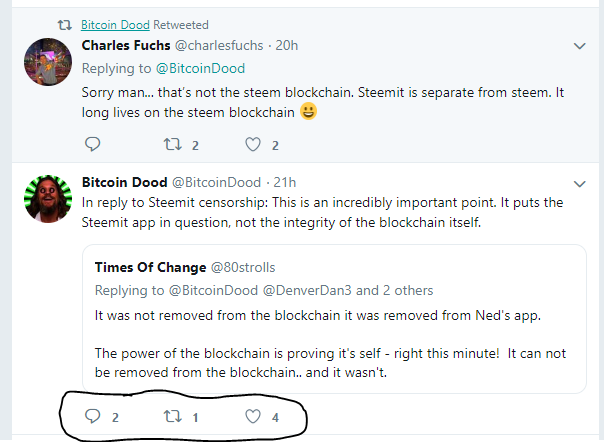The image size is (604, 442).
Task: Retweet Charles Fuchs' tweet
Action: click(x=173, y=145)
